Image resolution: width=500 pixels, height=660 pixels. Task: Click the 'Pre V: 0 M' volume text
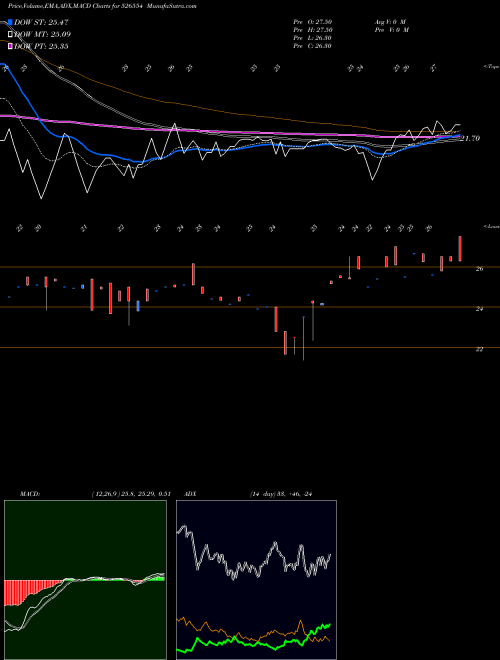click(393, 30)
